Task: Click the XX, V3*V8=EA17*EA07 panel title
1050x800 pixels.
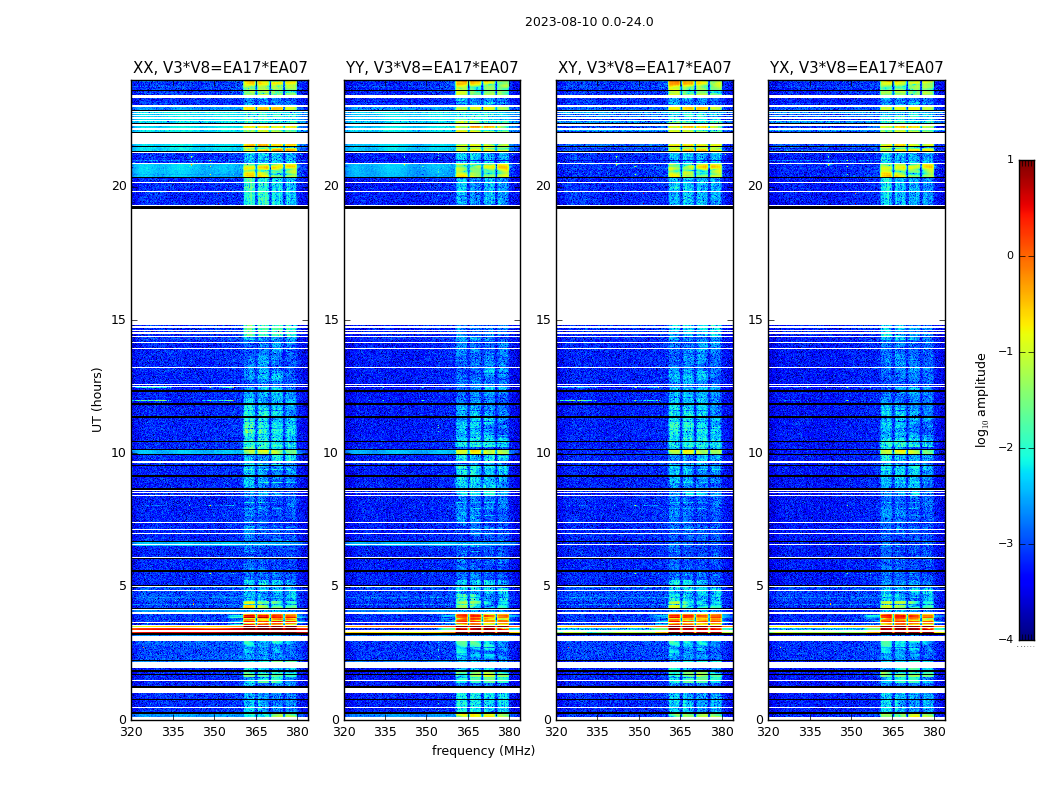Action: coord(220,68)
